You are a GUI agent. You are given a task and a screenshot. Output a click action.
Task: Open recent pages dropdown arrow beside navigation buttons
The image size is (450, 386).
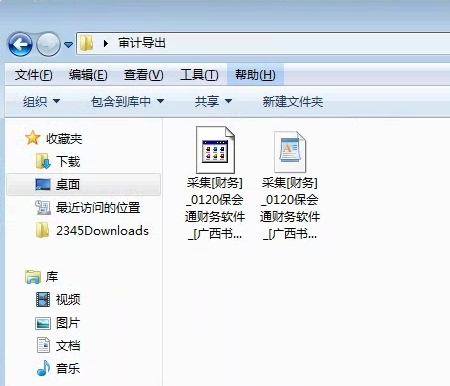[68, 44]
